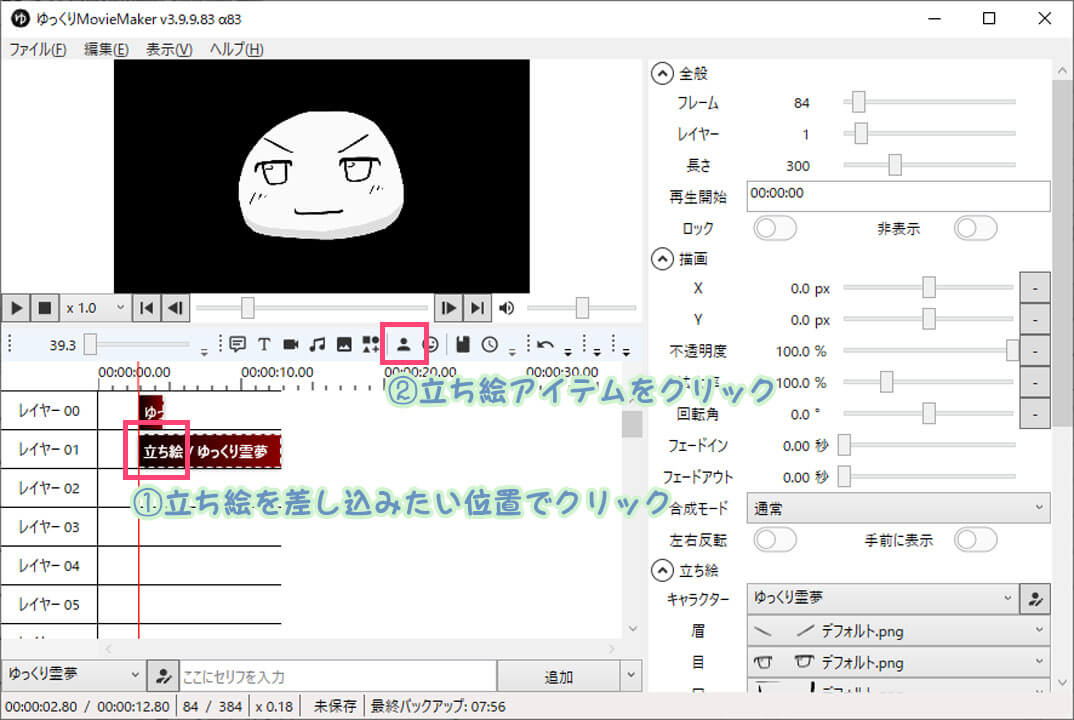Select the clip on レイヤー 00
This screenshot has height=720, width=1074.
(151, 411)
